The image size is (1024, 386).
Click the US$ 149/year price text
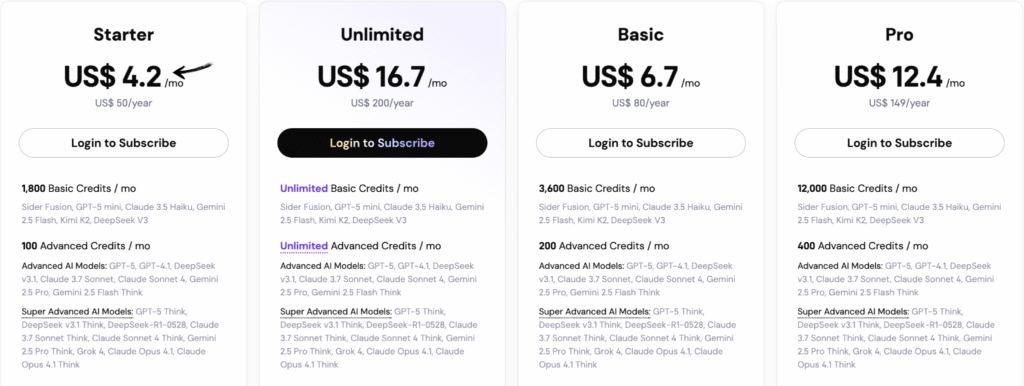(899, 103)
